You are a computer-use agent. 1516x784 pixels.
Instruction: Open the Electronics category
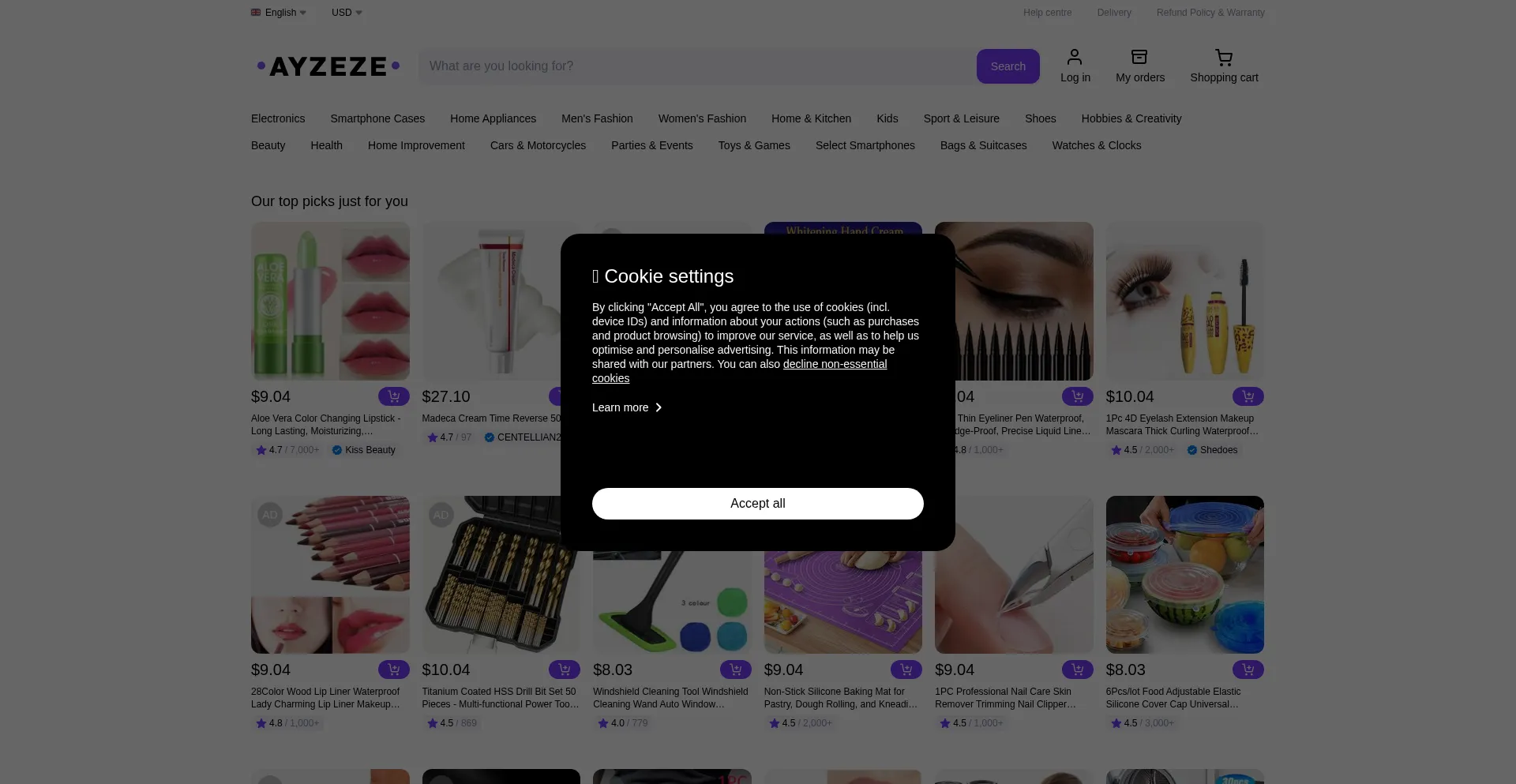pos(278,118)
